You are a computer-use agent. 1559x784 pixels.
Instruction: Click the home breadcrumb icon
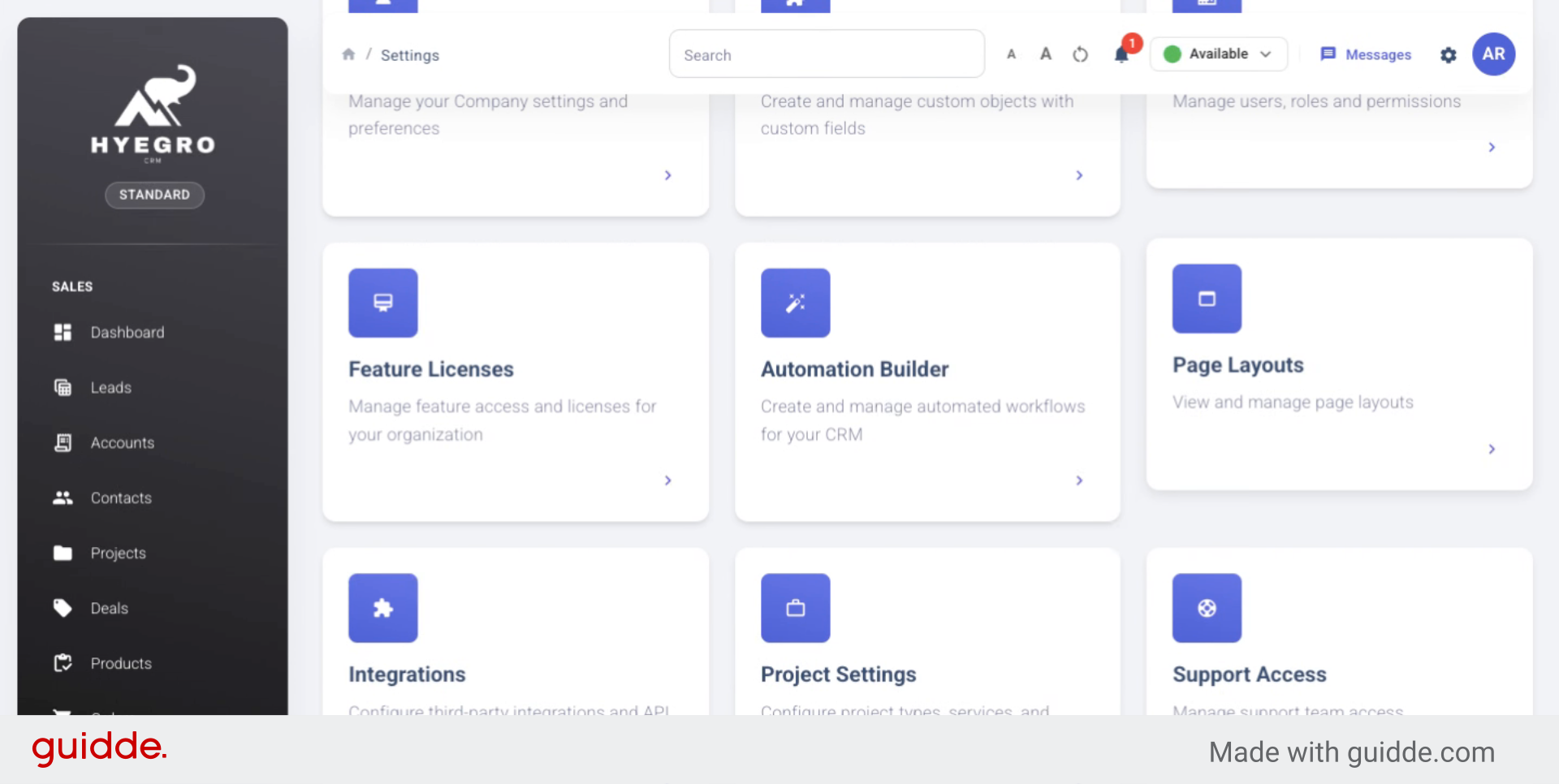pyautogui.click(x=348, y=54)
